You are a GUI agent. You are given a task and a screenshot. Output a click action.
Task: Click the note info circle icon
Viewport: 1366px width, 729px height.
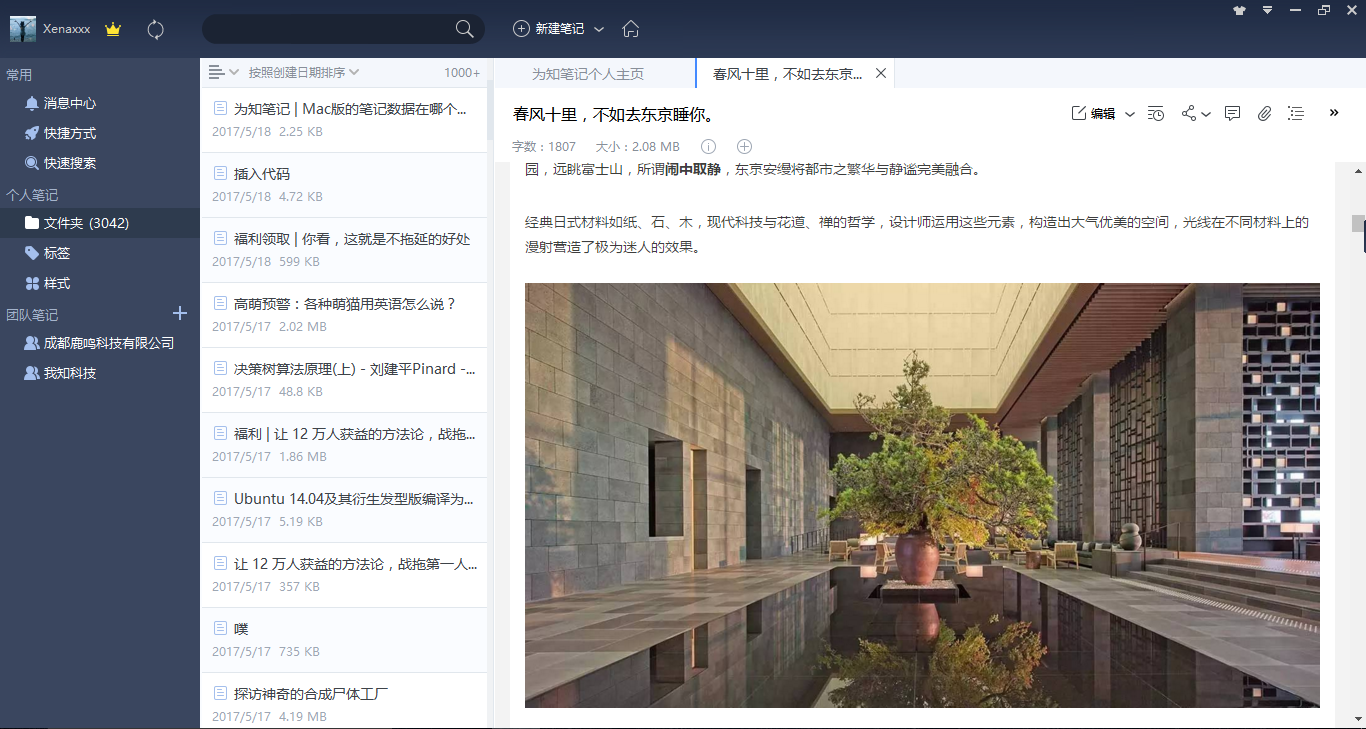(708, 146)
